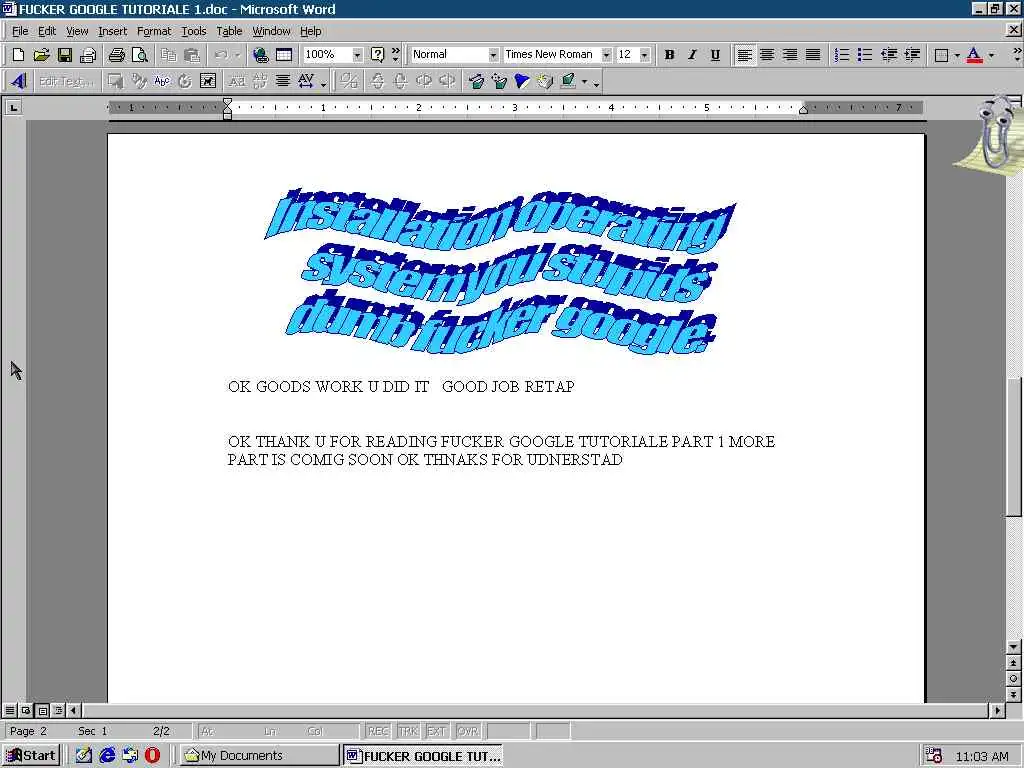Screen dimensions: 1024x768
Task: Click the vertical scrollbar thumb
Action: coord(1014,446)
